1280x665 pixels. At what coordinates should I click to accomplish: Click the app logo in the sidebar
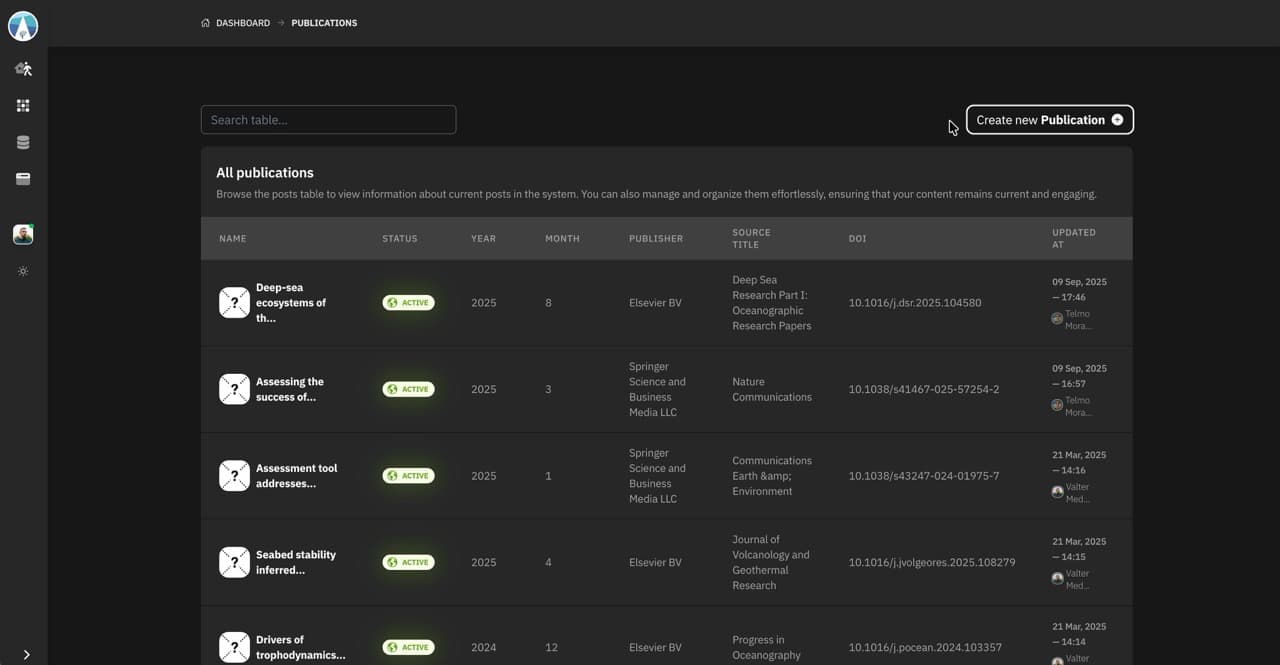pos(23,27)
